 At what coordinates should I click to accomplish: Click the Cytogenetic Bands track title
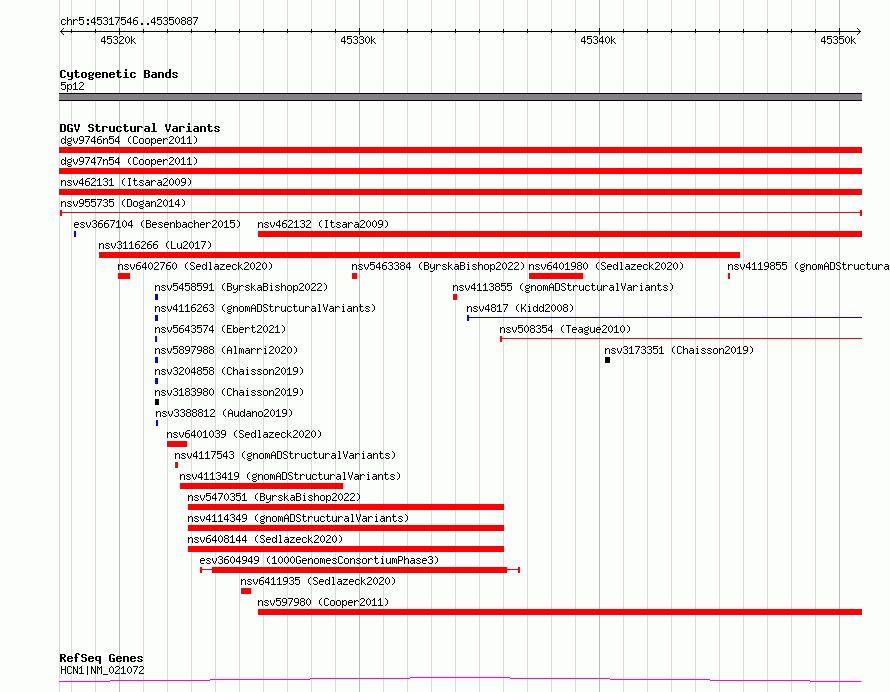point(119,74)
